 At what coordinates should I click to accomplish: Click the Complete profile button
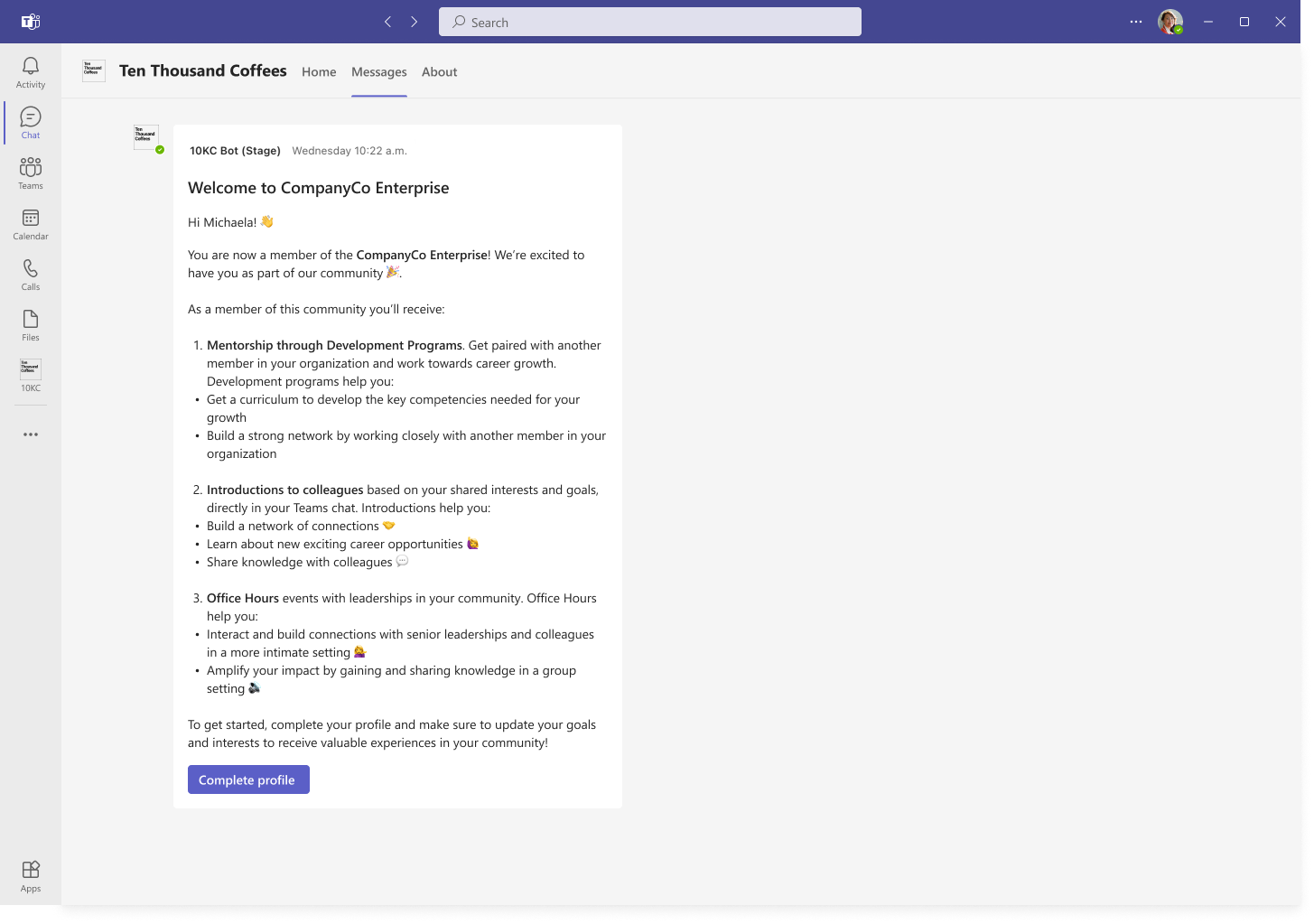(248, 779)
